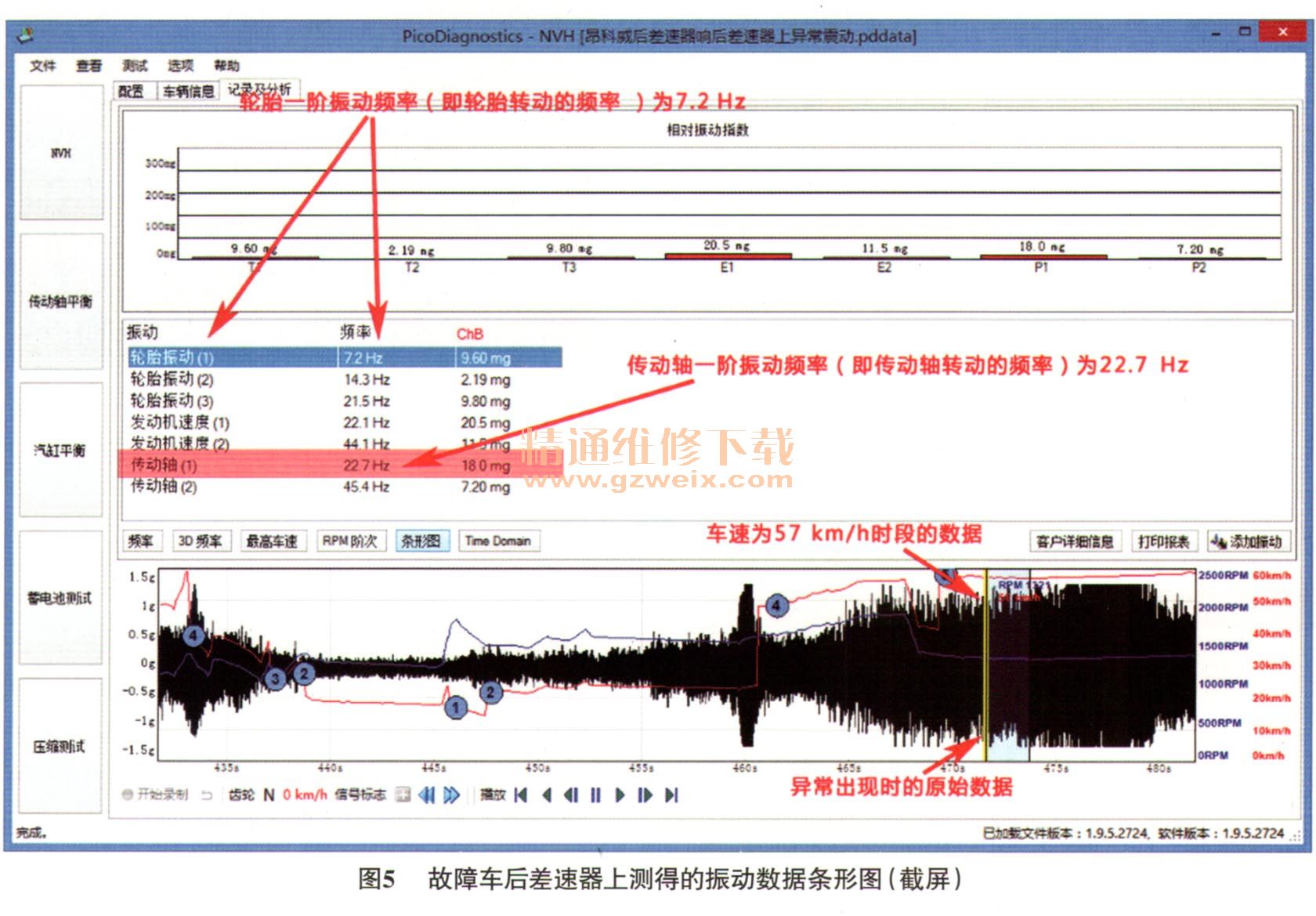Step playback one frame forward

tap(645, 795)
